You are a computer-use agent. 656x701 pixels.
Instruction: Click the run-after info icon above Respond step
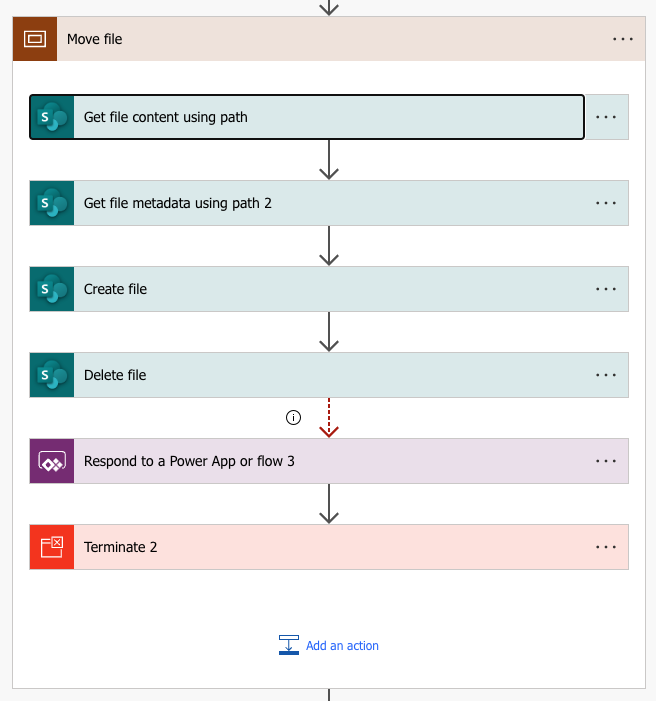[293, 418]
